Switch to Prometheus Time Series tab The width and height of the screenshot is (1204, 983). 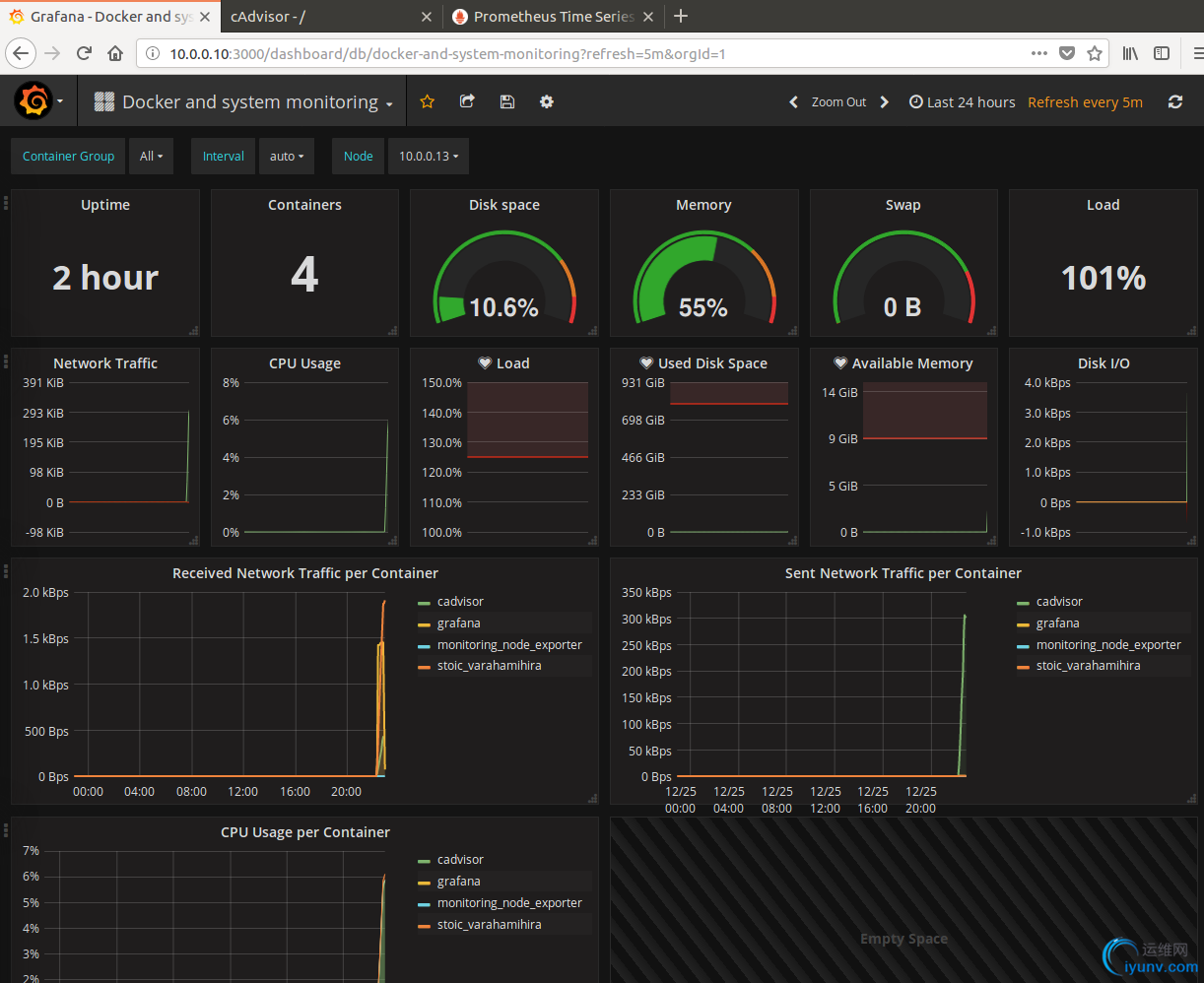click(554, 16)
